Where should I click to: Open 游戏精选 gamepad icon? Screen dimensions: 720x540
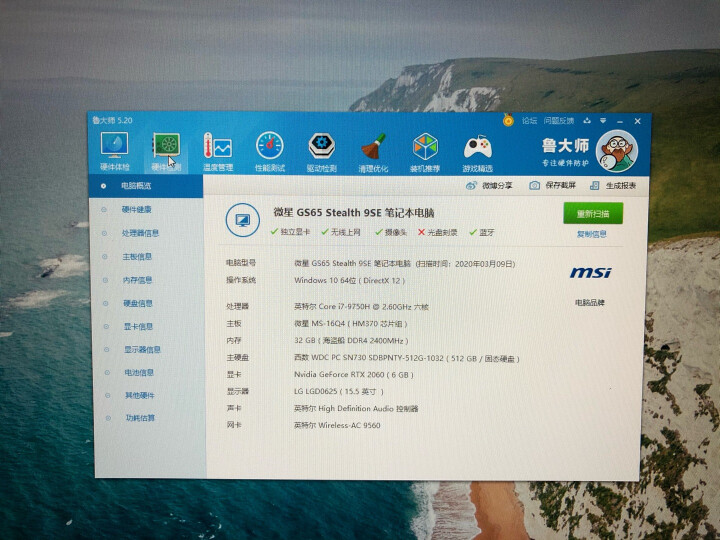pos(477,153)
